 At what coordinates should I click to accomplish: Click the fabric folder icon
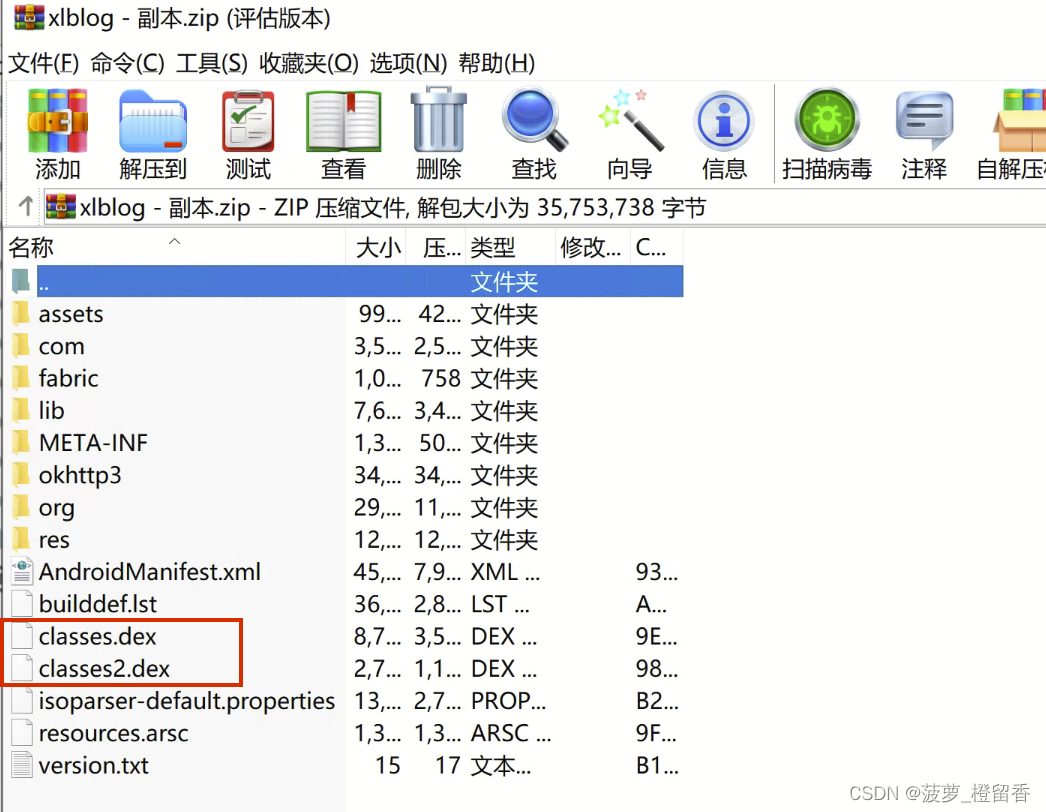(x=21, y=378)
